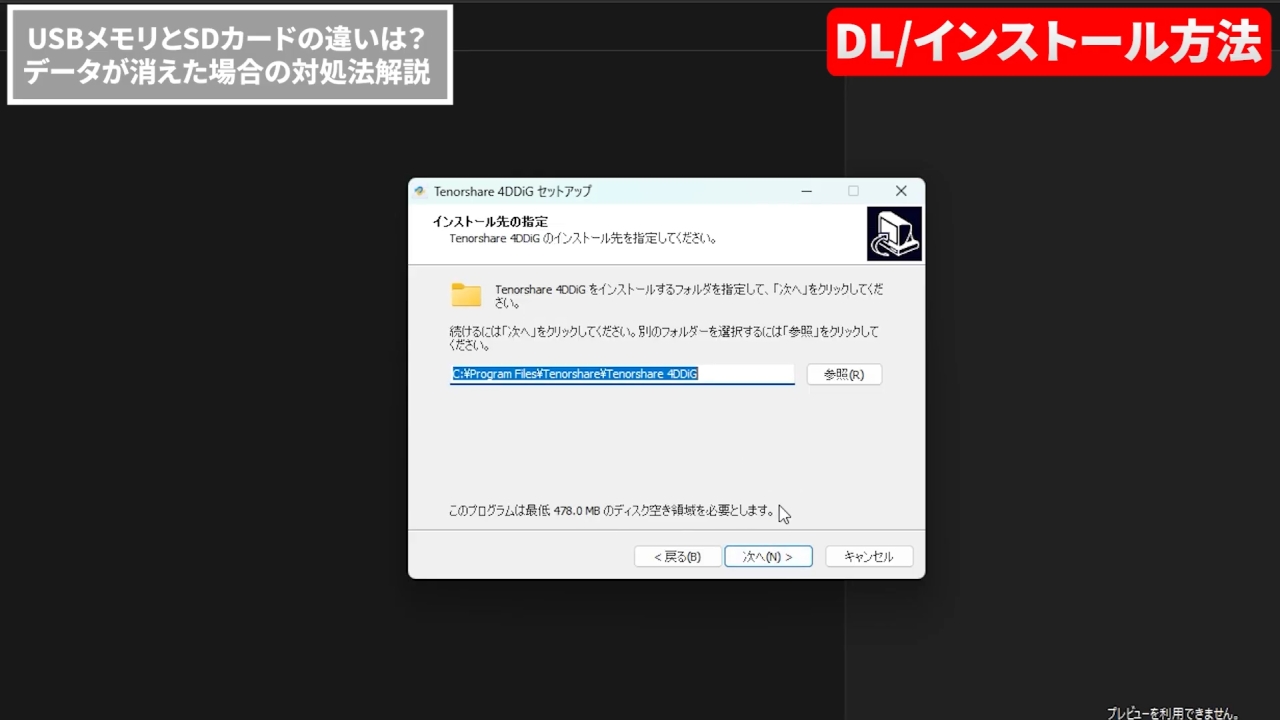The width and height of the screenshot is (1280, 720).
Task: Click the インストール先の指定 heading
Action: click(x=490, y=221)
